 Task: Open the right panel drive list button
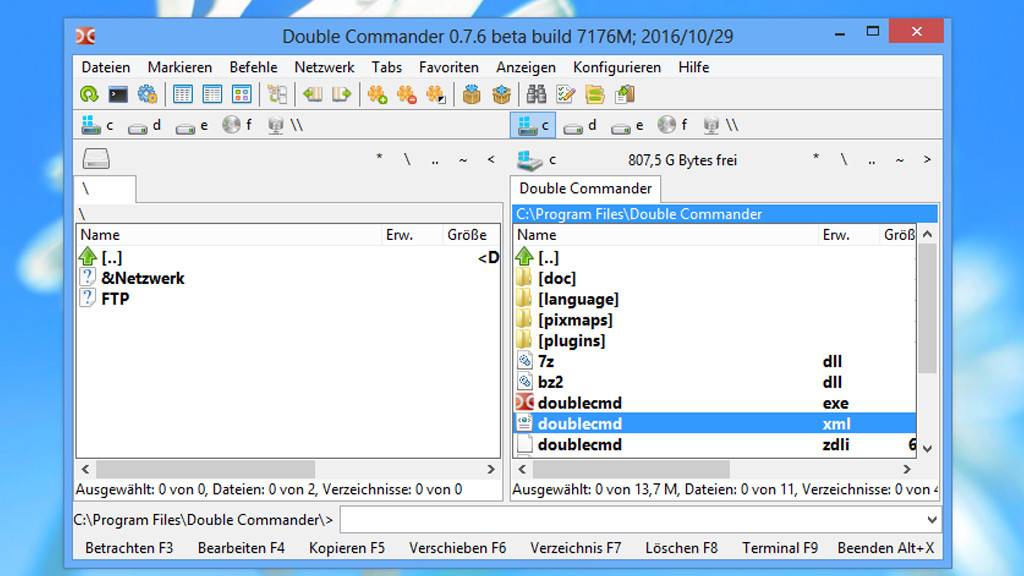pyautogui.click(x=530, y=160)
